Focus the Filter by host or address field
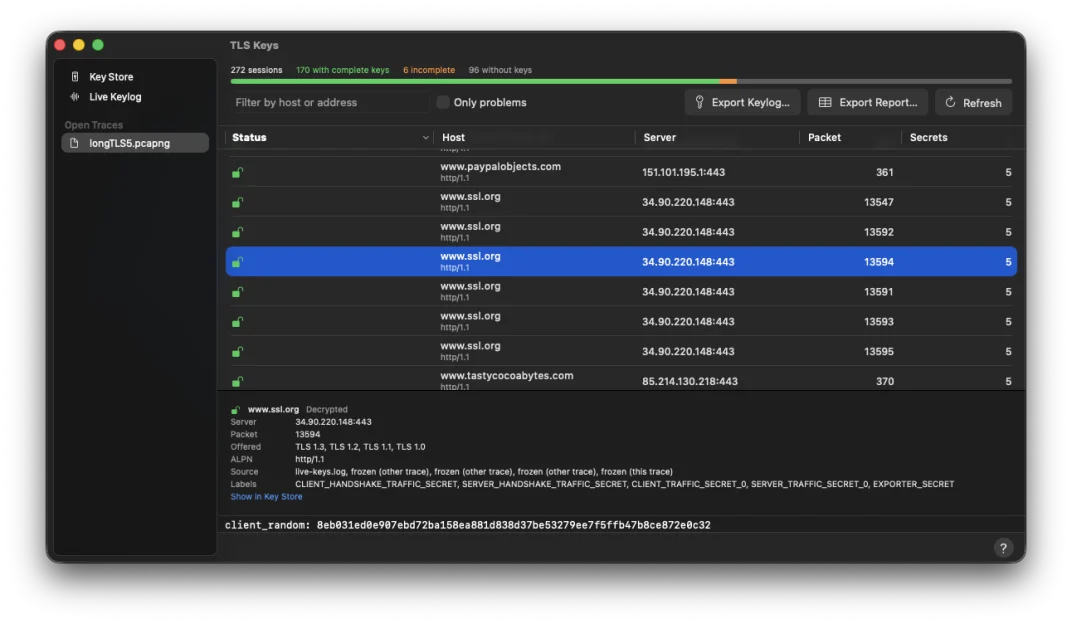 click(329, 103)
